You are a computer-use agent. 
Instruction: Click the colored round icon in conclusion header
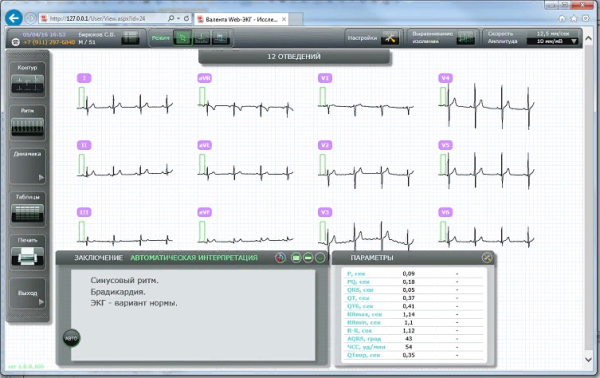(280, 258)
